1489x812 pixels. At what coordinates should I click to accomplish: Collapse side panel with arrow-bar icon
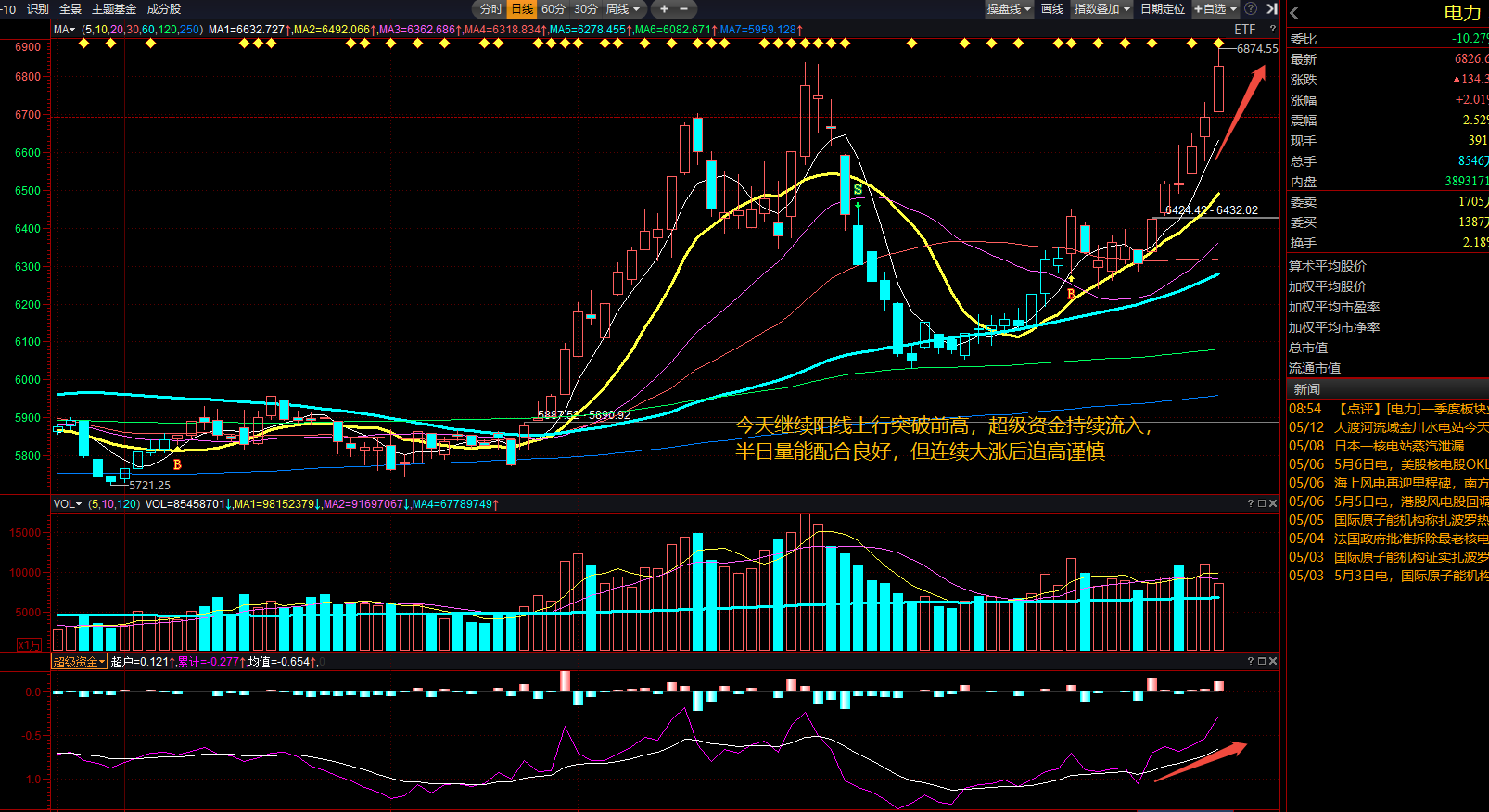1272,9
